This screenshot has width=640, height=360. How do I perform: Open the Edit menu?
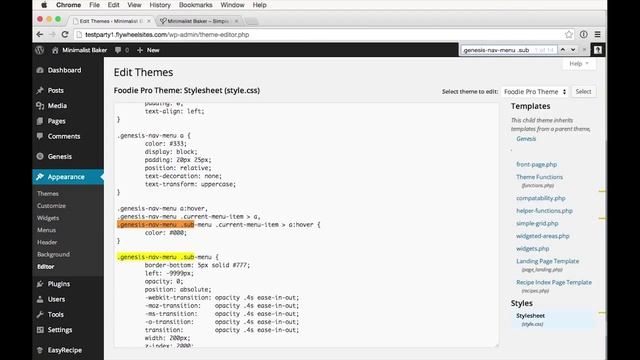point(113,5)
